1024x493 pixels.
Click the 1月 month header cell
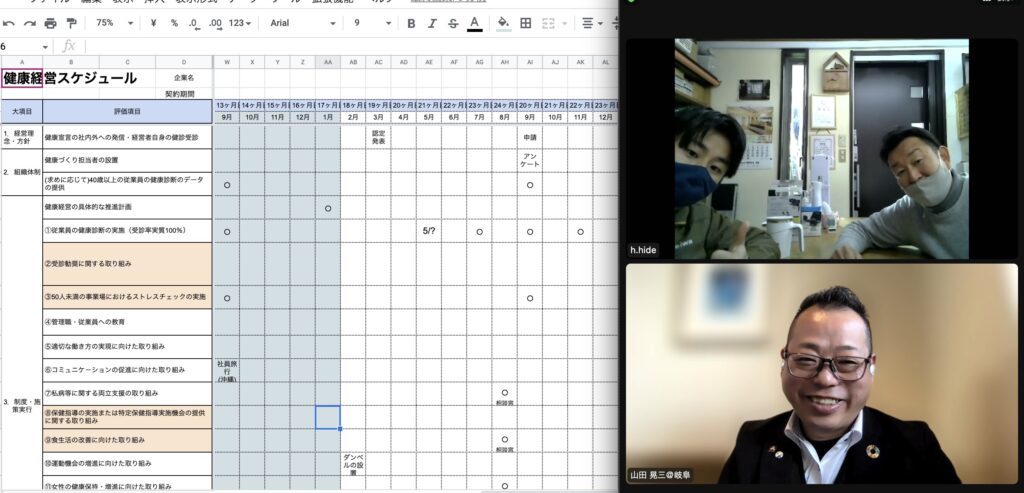tap(328, 118)
